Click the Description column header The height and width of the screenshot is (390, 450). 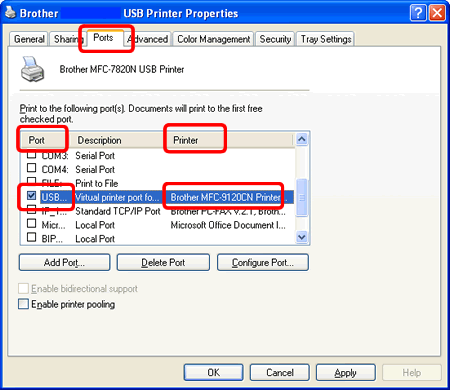tap(99, 140)
